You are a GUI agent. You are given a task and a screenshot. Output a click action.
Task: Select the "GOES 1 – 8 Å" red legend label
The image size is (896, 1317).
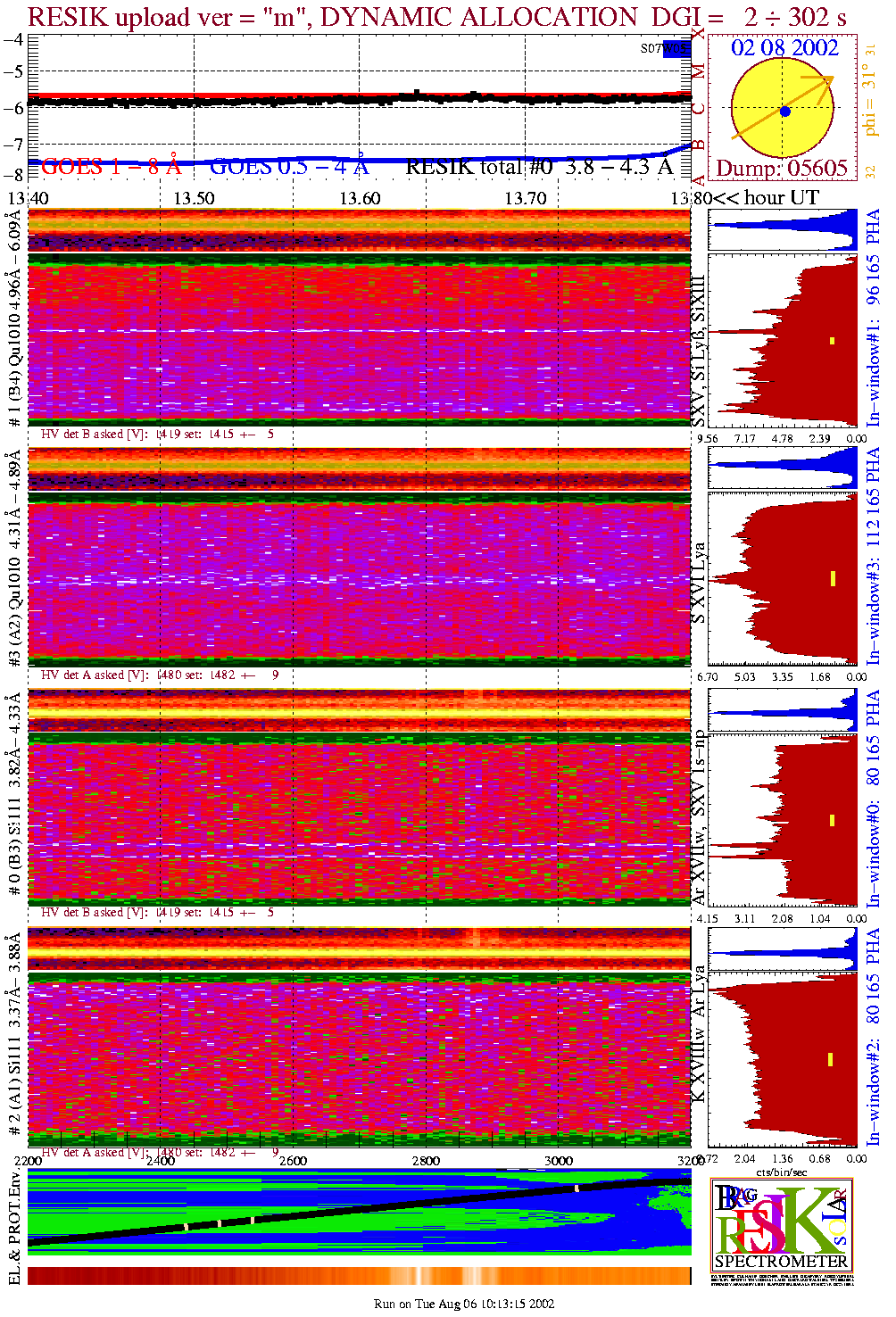tap(111, 167)
